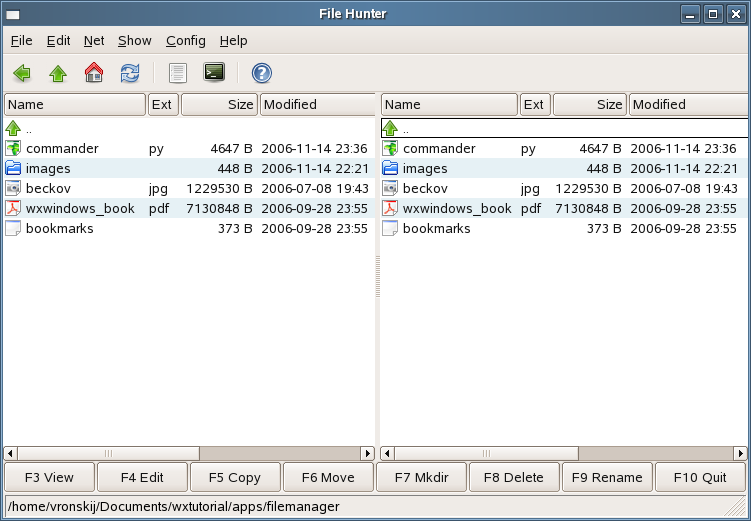Open the home directory via house icon
The image size is (751, 521).
click(94, 73)
